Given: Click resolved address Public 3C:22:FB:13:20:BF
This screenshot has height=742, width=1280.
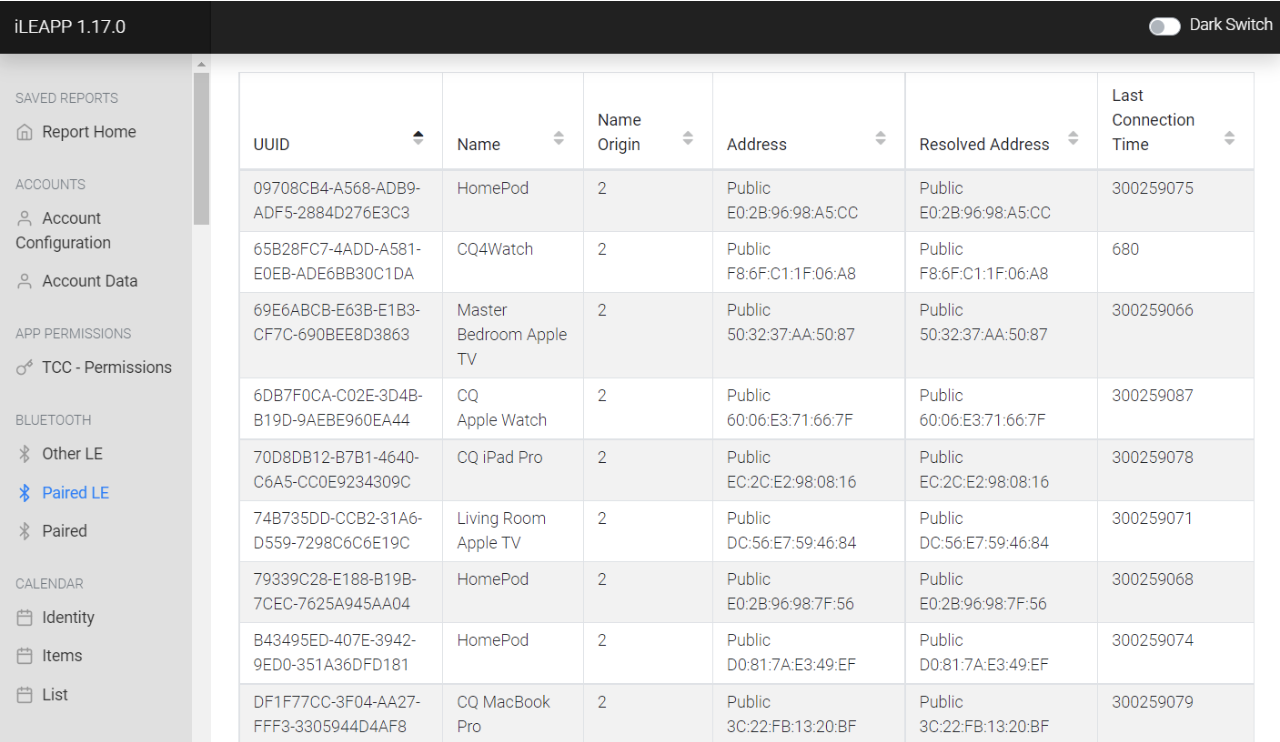Looking at the screenshot, I should (x=1001, y=713).
